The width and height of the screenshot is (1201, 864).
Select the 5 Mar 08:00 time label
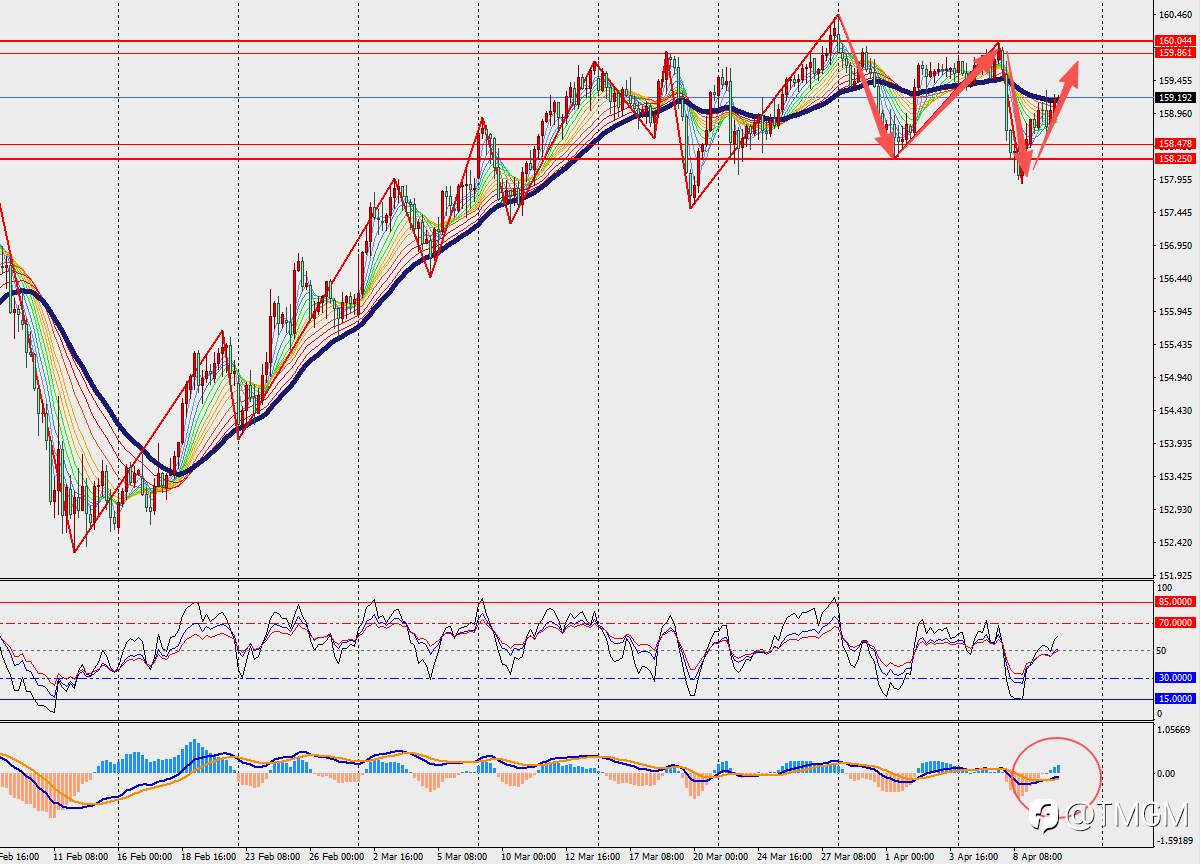[464, 857]
